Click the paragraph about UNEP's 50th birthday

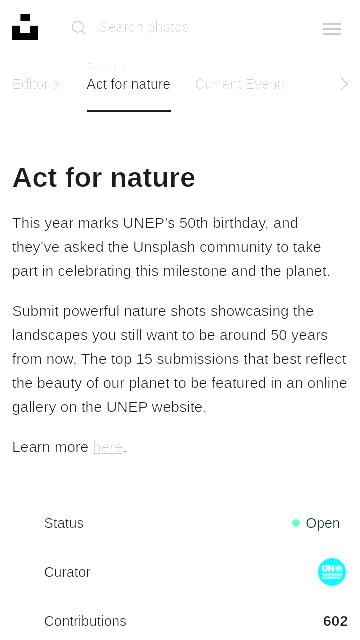point(171,247)
